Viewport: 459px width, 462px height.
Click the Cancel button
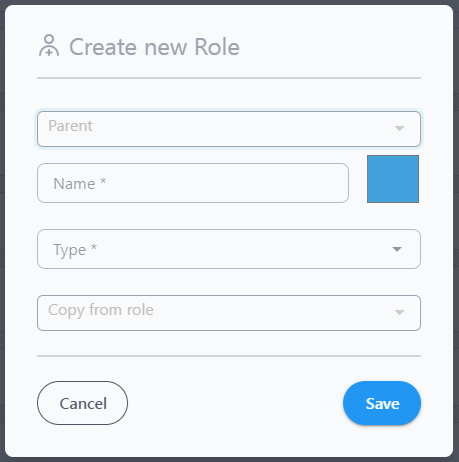click(x=82, y=403)
